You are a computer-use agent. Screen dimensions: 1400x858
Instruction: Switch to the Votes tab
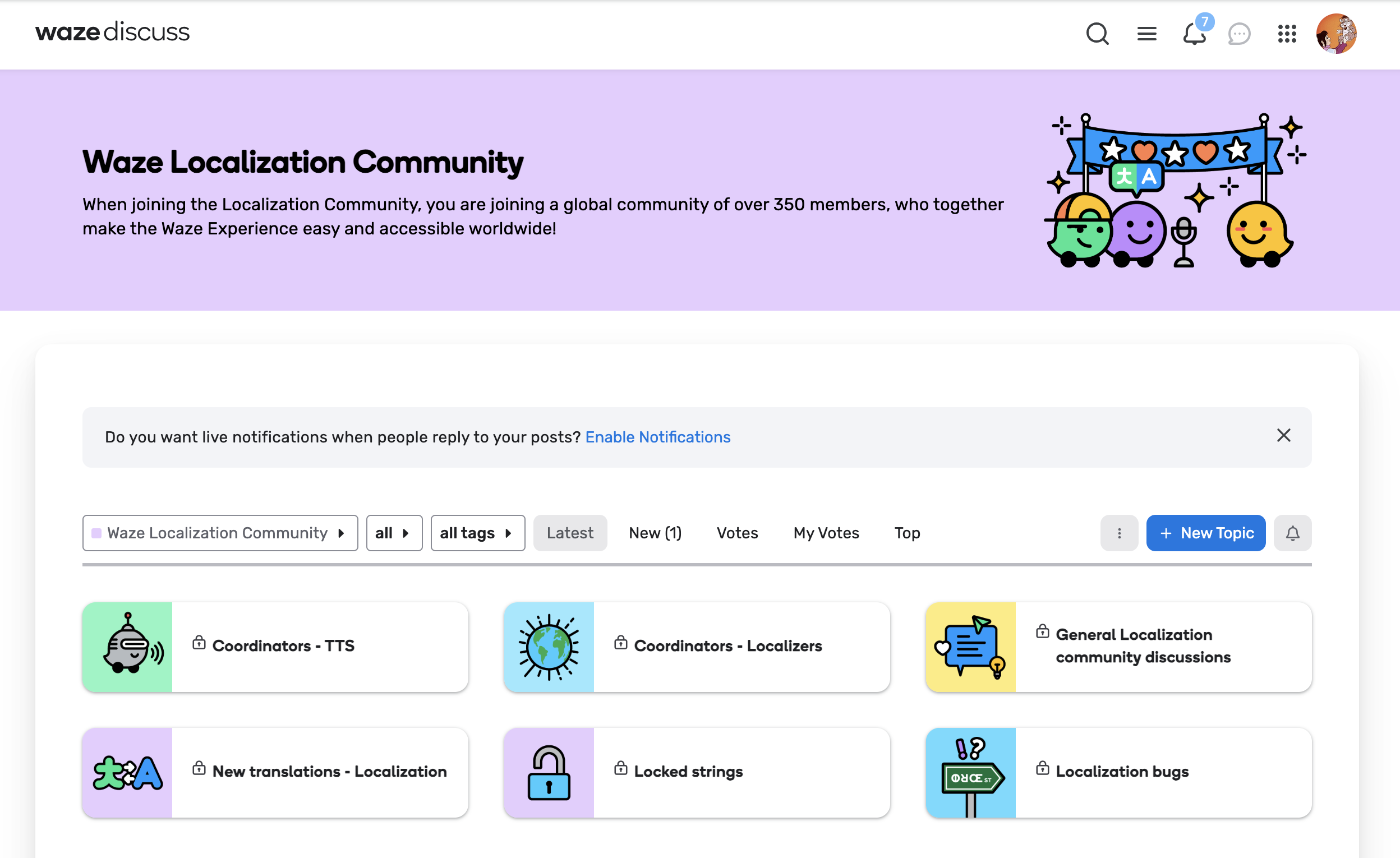[737, 533]
